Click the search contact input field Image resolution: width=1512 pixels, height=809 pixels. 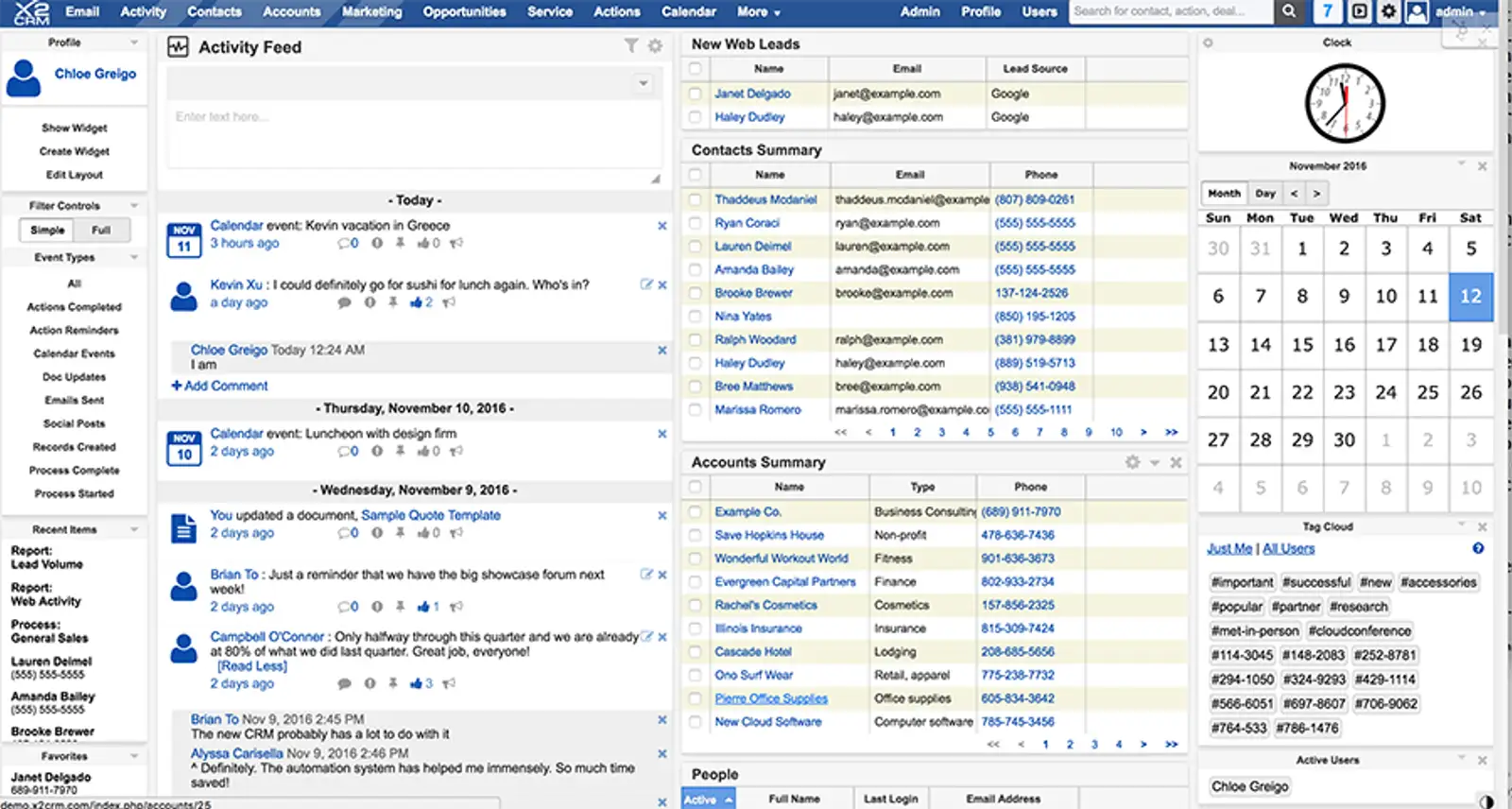coord(1170,11)
